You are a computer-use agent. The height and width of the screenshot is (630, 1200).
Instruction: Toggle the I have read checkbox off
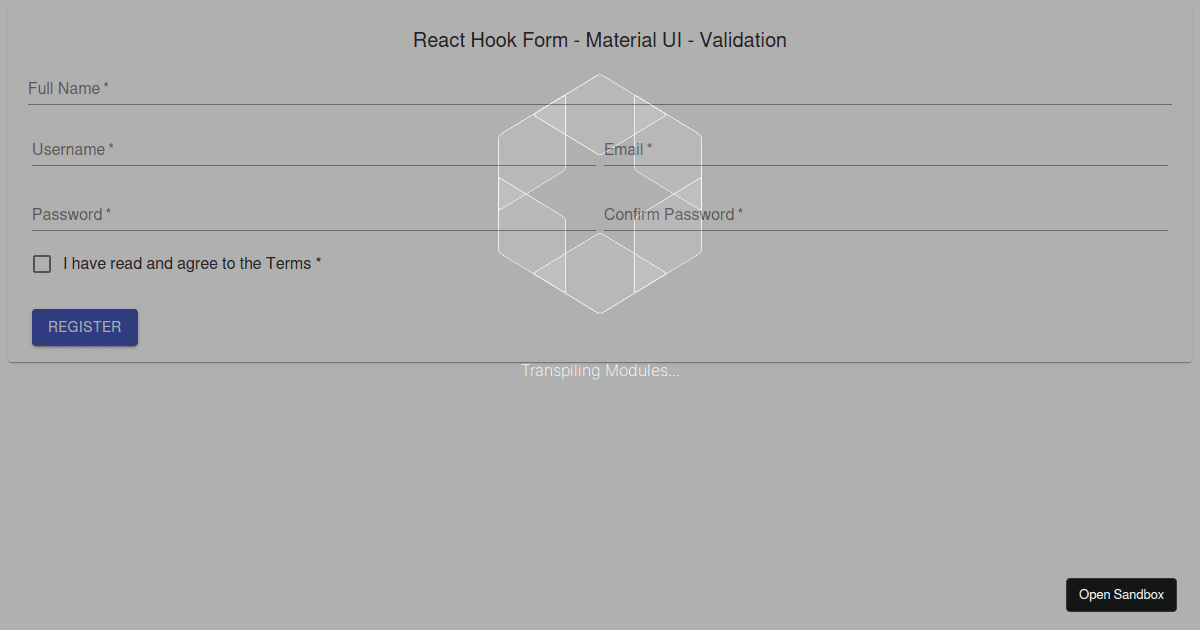[x=41, y=263]
